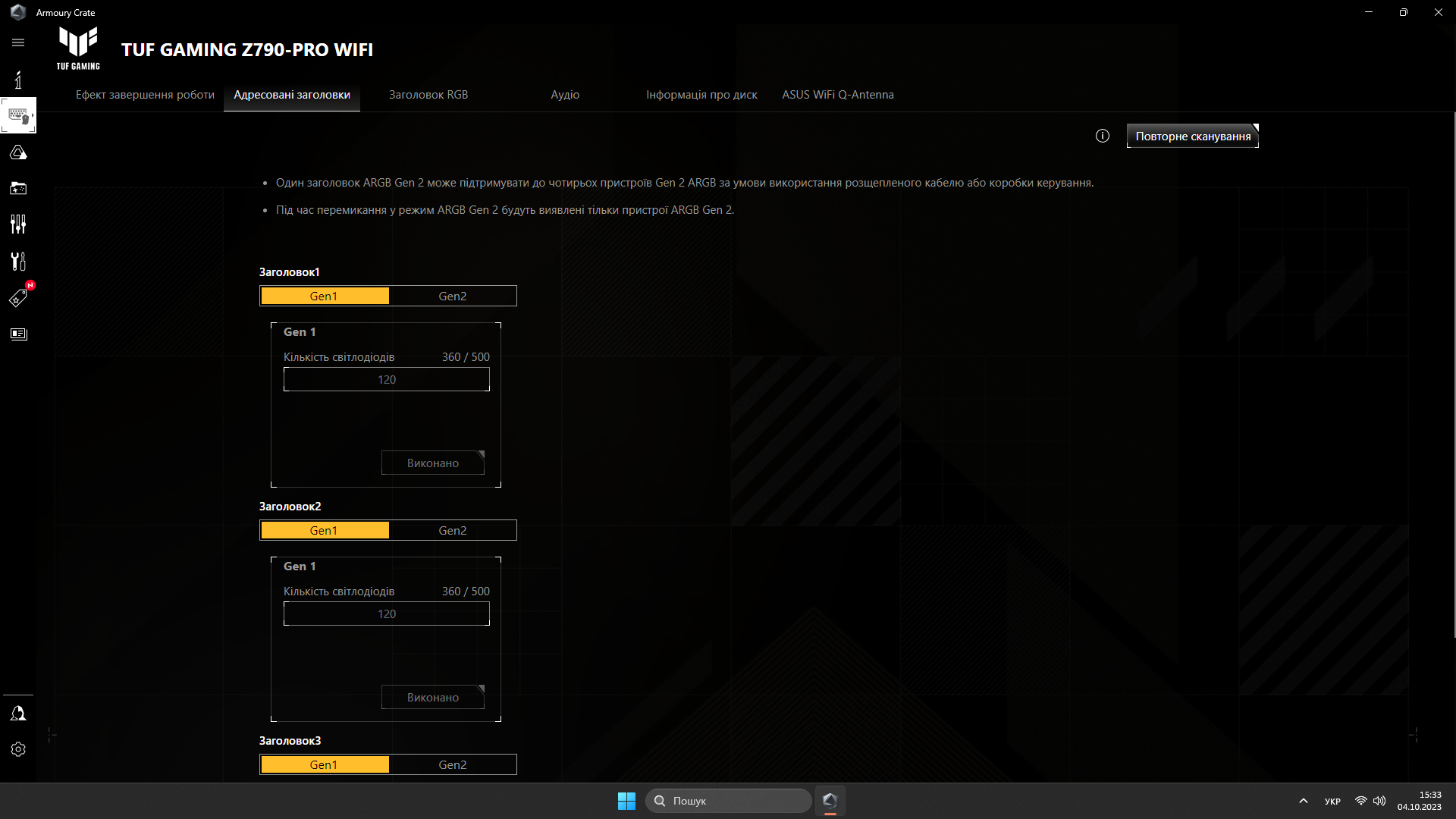Open the volume speaker tray icon
Viewport: 1456px width, 819px height.
tap(1379, 801)
